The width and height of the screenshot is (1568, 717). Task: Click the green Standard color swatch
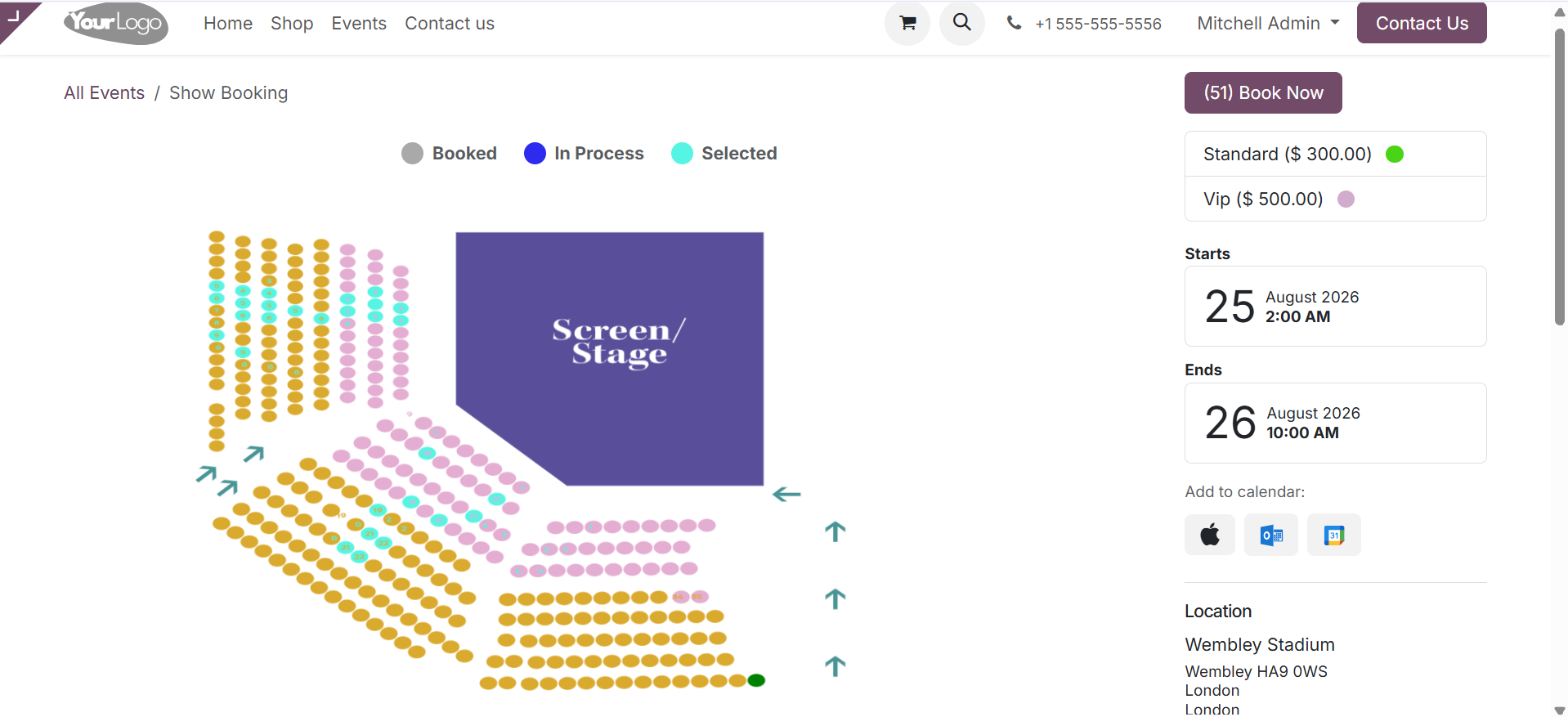point(1395,154)
